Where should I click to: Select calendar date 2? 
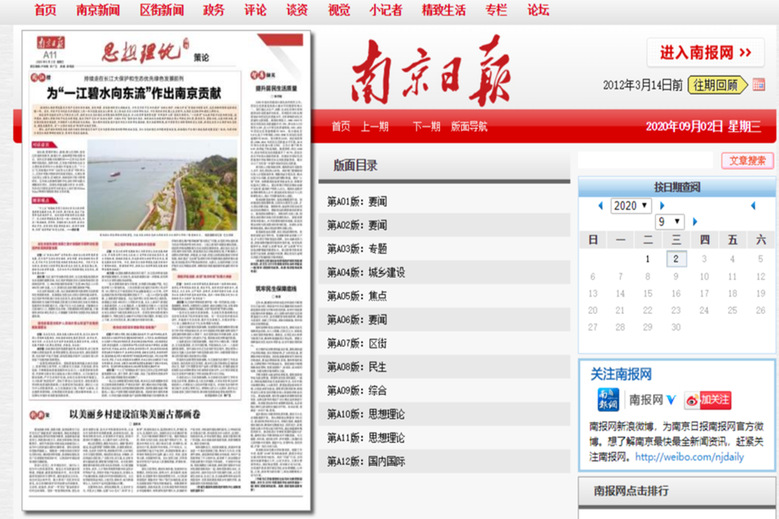pyautogui.click(x=676, y=259)
